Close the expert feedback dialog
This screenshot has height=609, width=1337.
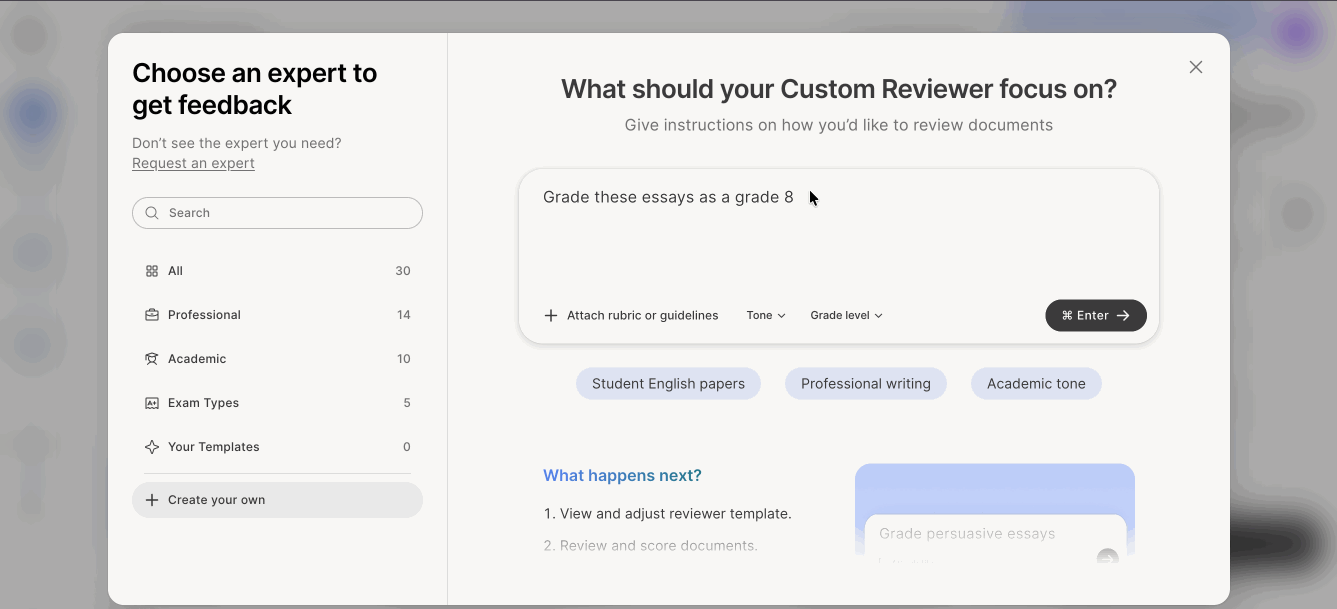[1196, 67]
